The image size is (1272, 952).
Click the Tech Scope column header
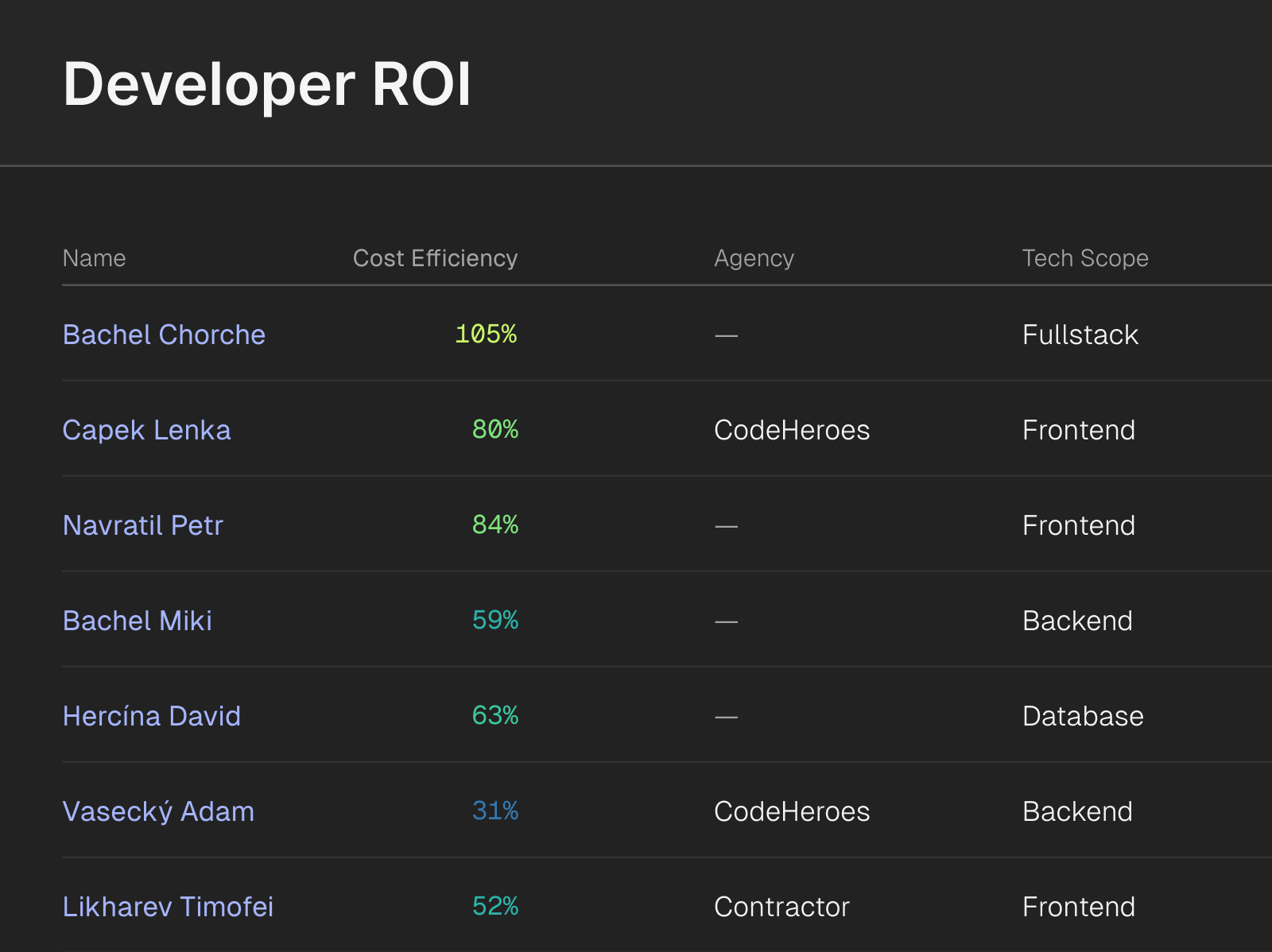coord(1084,258)
